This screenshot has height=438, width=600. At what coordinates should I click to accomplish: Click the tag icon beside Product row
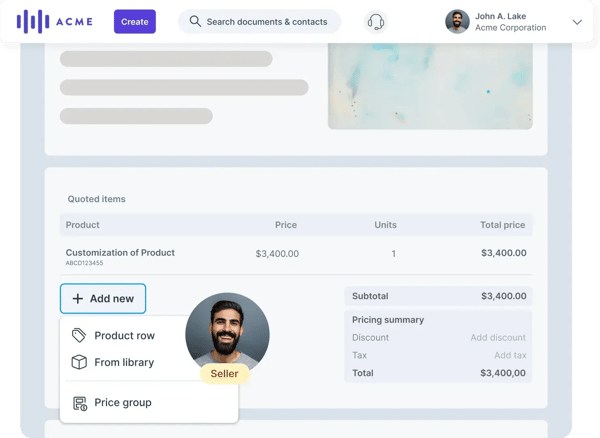click(79, 336)
